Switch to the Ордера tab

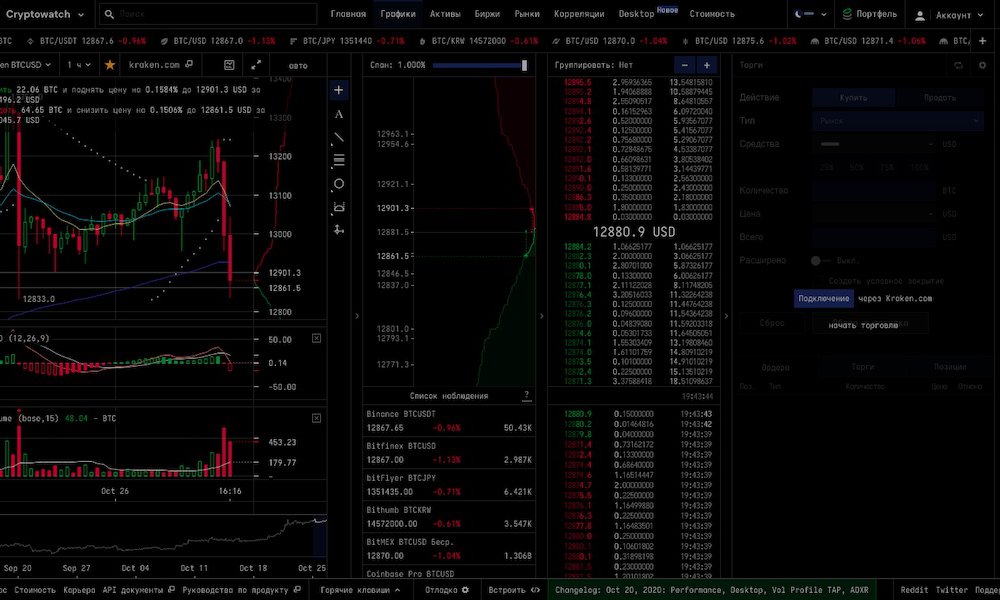pos(775,367)
